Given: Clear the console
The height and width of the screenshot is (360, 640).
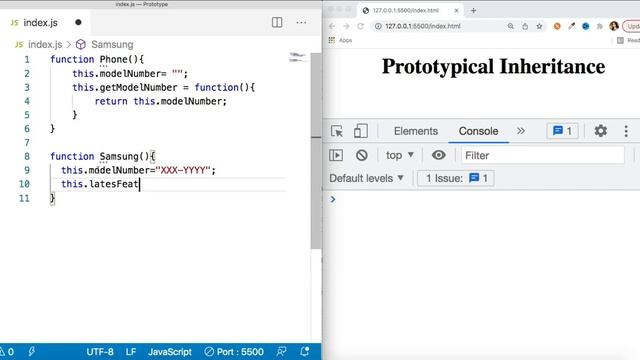Looking at the screenshot, I should coord(362,155).
